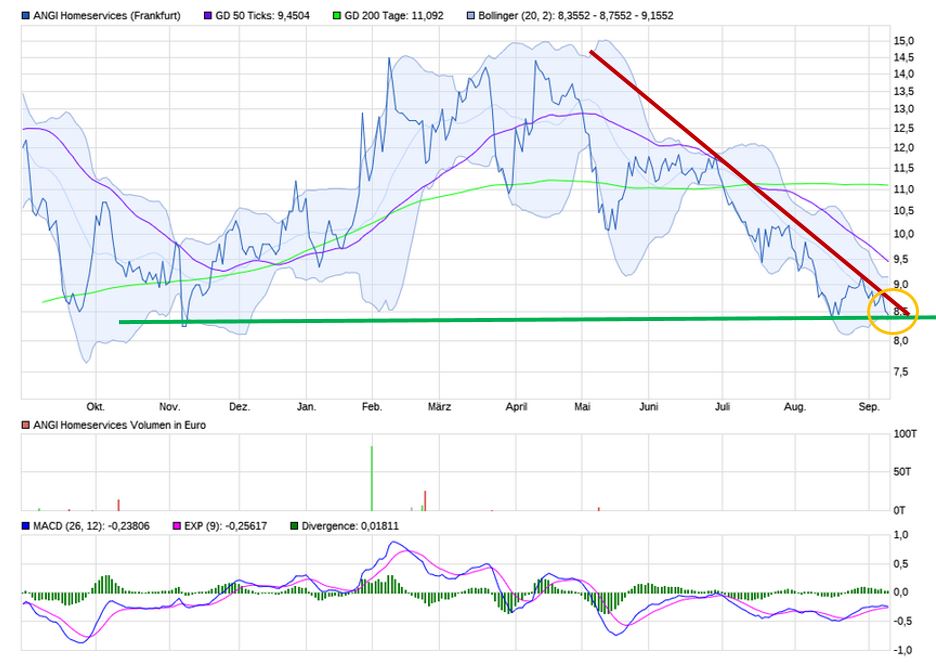Screen dimensions: 936x670
Task: Click the Aug. label on time axis
Action: (x=794, y=407)
